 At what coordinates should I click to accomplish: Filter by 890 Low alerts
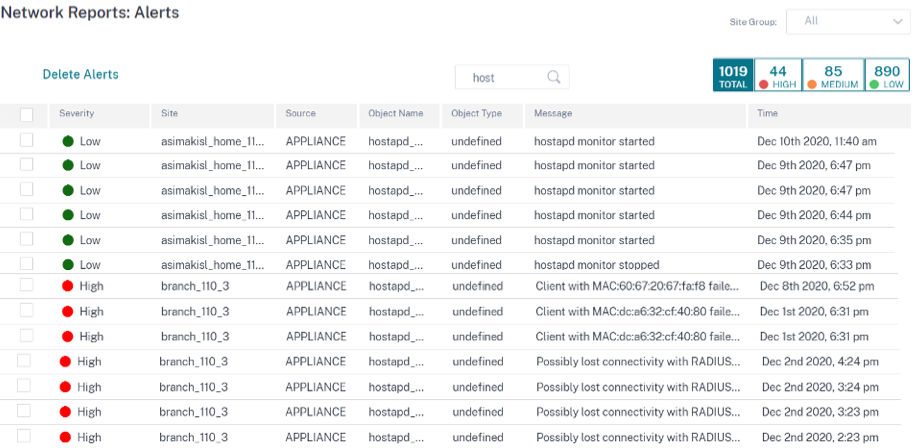coord(887,77)
